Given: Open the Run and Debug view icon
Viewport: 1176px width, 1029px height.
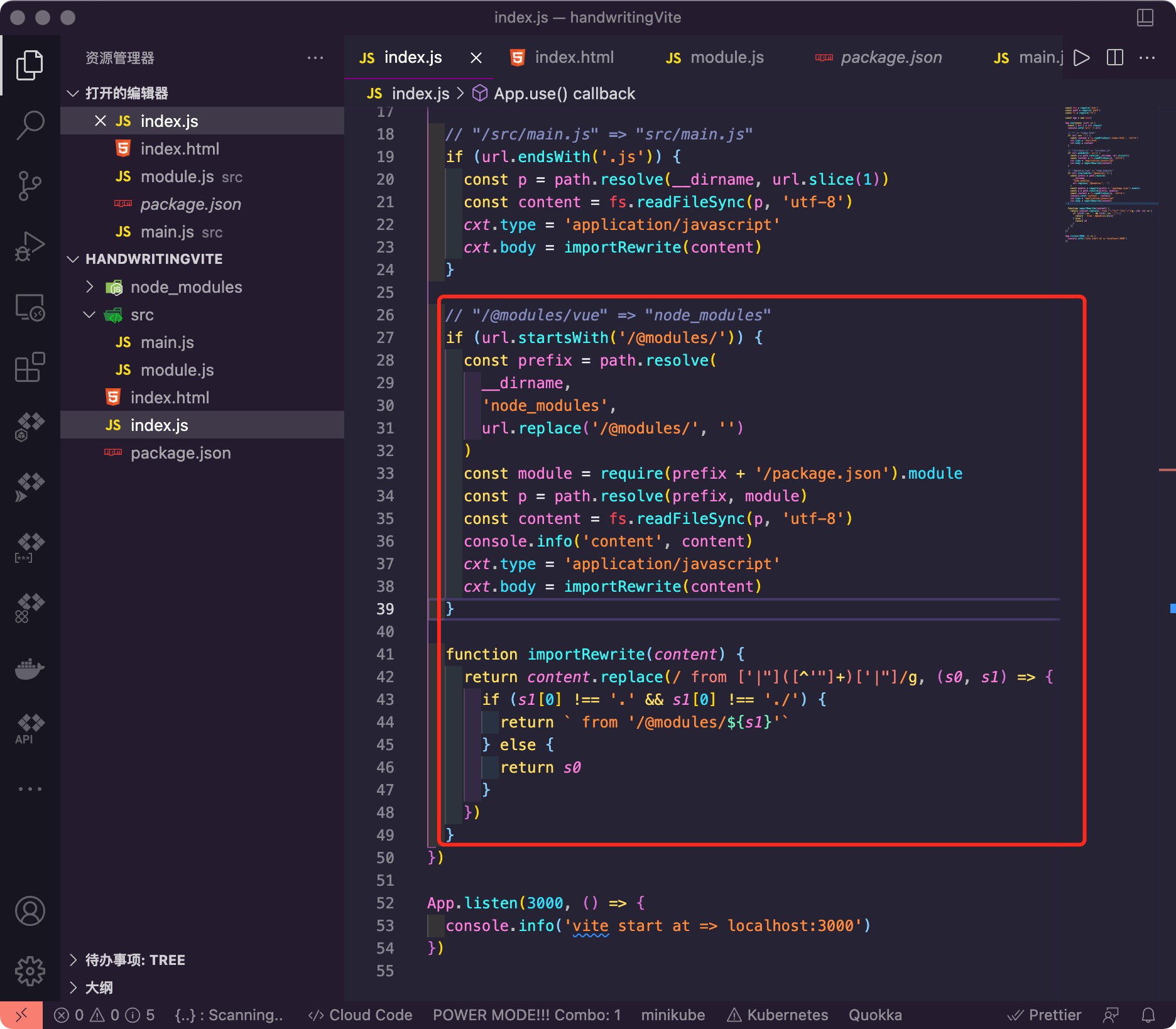Looking at the screenshot, I should pos(30,246).
